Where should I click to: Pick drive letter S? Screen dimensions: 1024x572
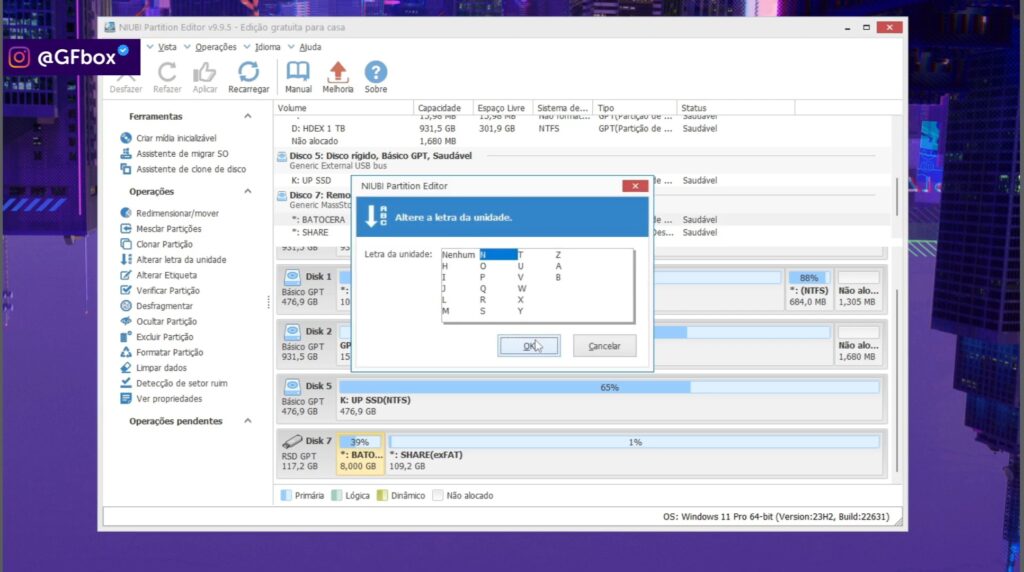pyautogui.click(x=482, y=311)
